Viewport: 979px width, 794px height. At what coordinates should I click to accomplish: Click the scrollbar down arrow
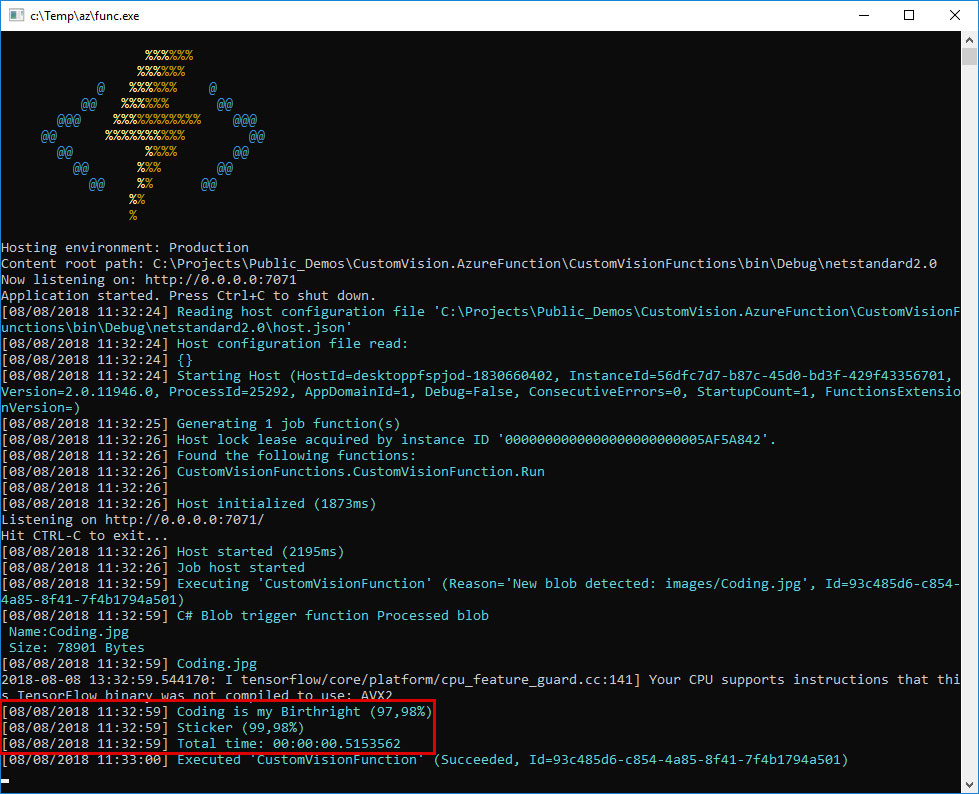click(969, 785)
